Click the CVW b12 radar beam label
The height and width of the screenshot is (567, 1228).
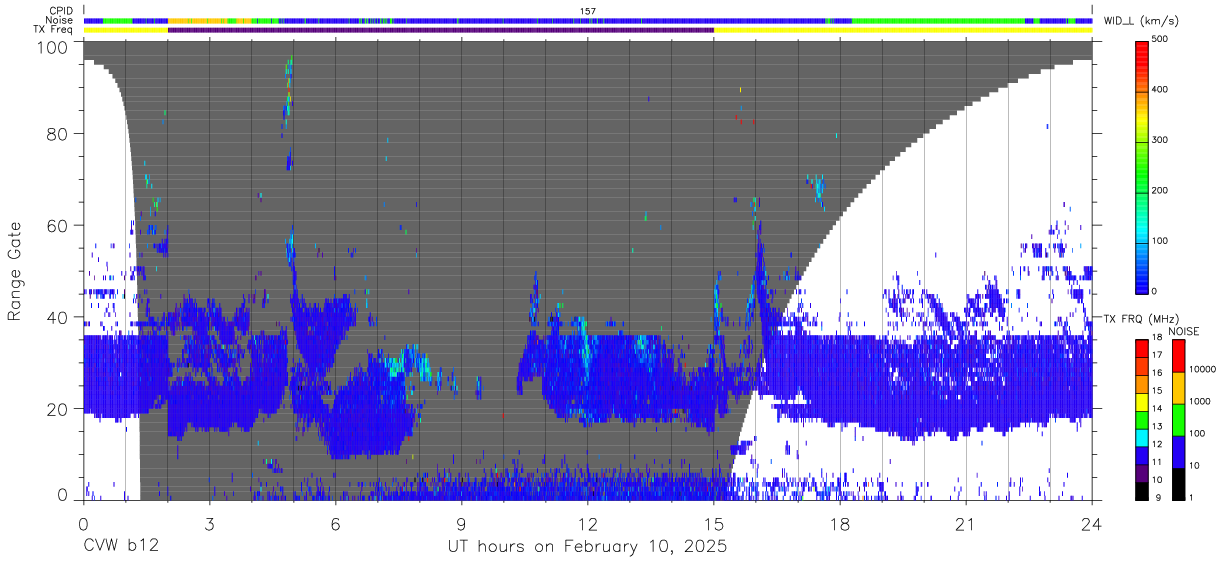tap(121, 547)
